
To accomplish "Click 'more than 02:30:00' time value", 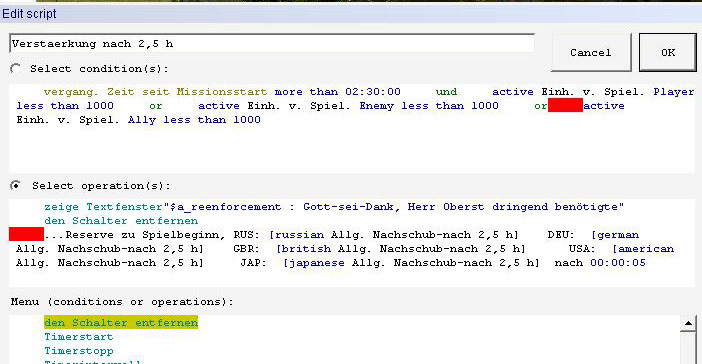I will (338, 91).
